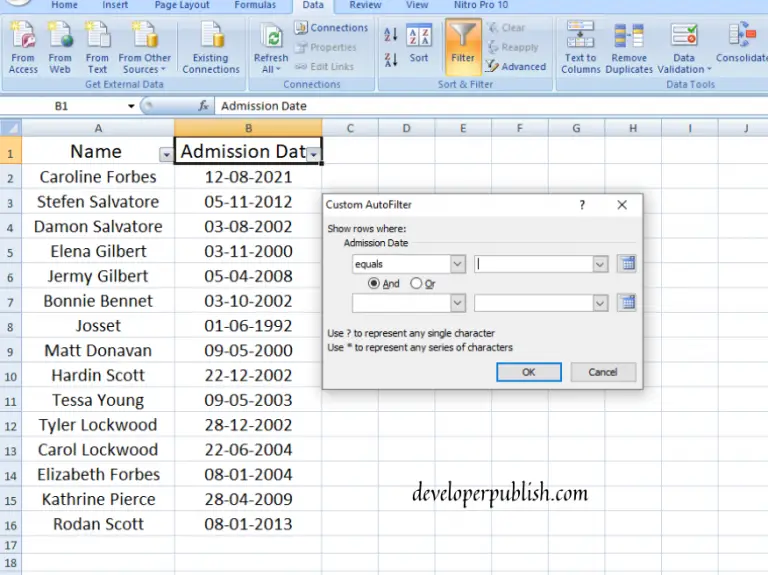This screenshot has height=575, width=768.
Task: Select cell with Rodan Scott
Action: 98,524
